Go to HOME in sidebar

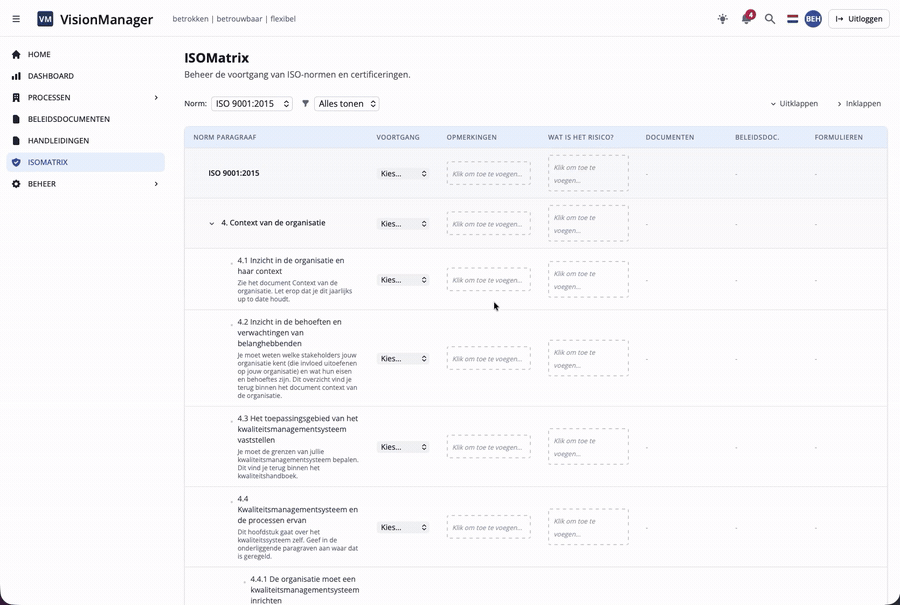click(x=86, y=55)
